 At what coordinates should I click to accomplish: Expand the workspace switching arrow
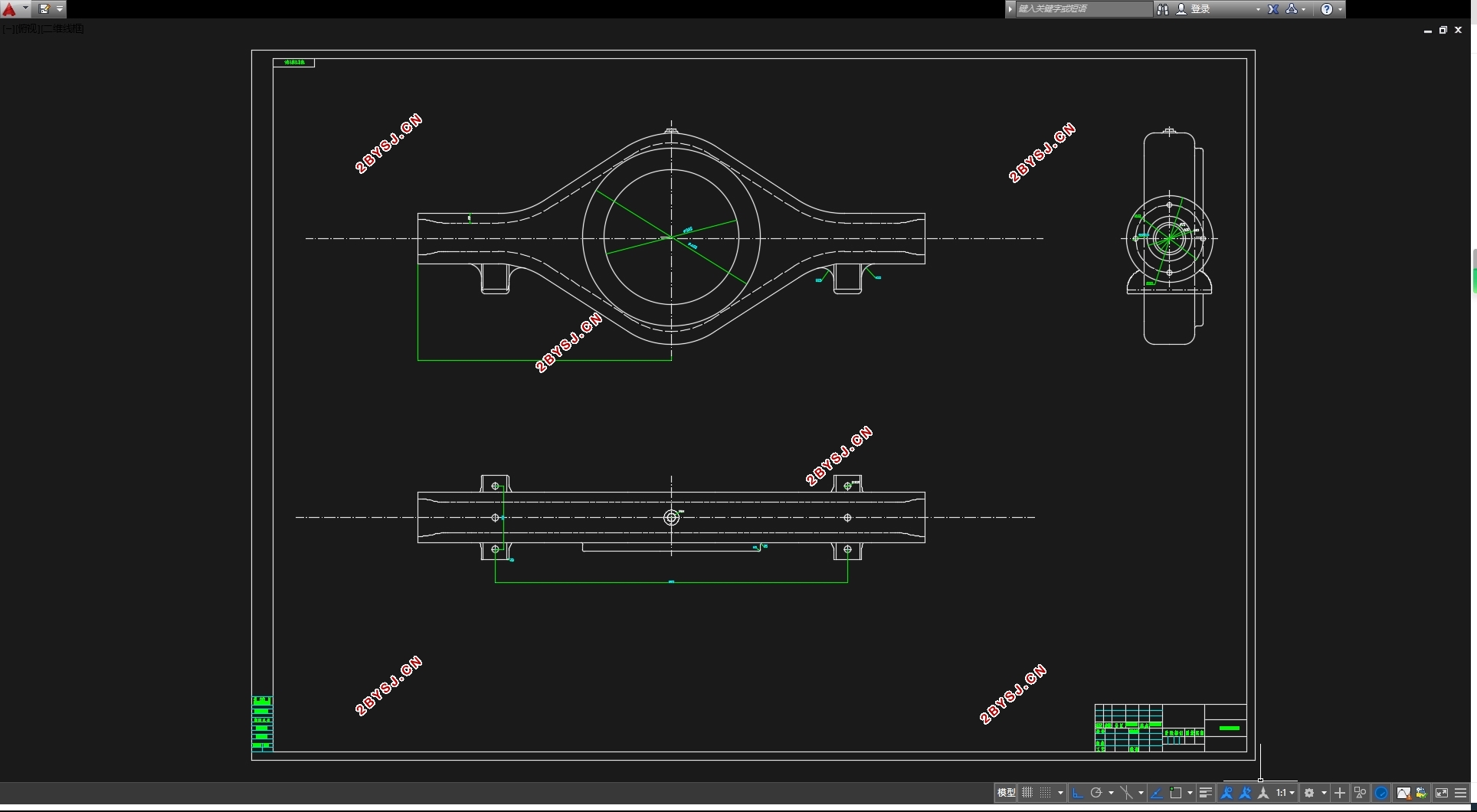point(1324,793)
